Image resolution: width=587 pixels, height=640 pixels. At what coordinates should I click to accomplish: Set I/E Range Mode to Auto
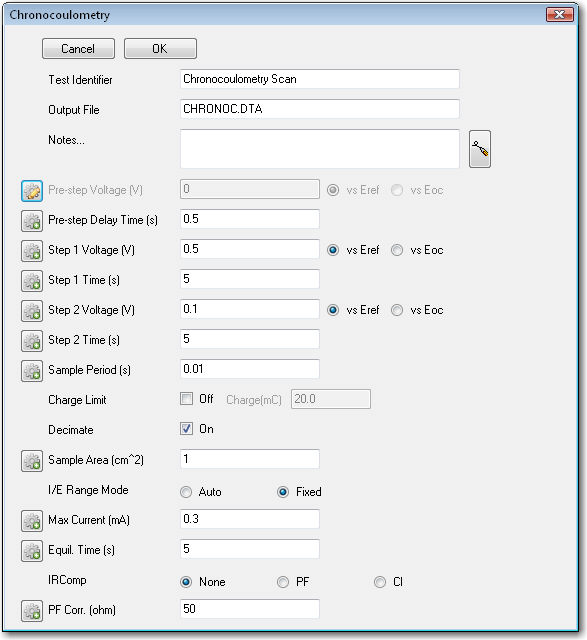point(186,492)
